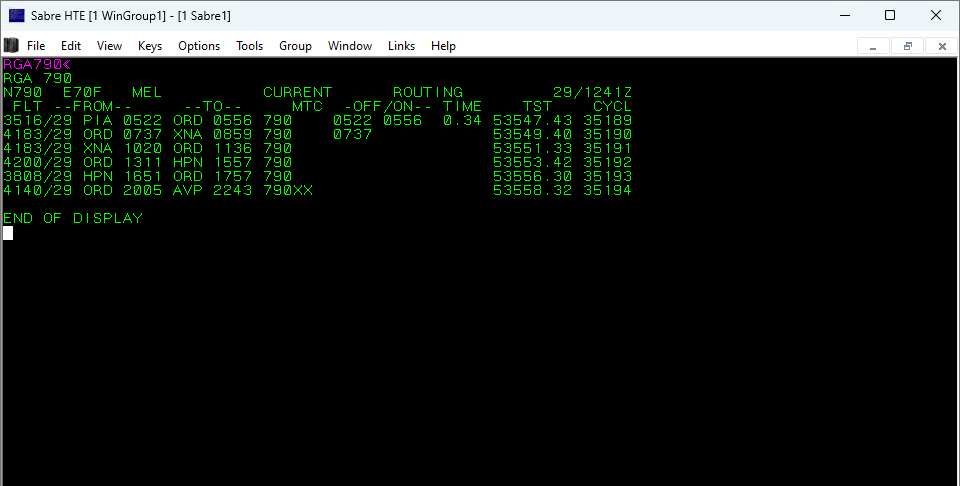Open the Edit menu
Screen dimensions: 960x486
(x=71, y=46)
